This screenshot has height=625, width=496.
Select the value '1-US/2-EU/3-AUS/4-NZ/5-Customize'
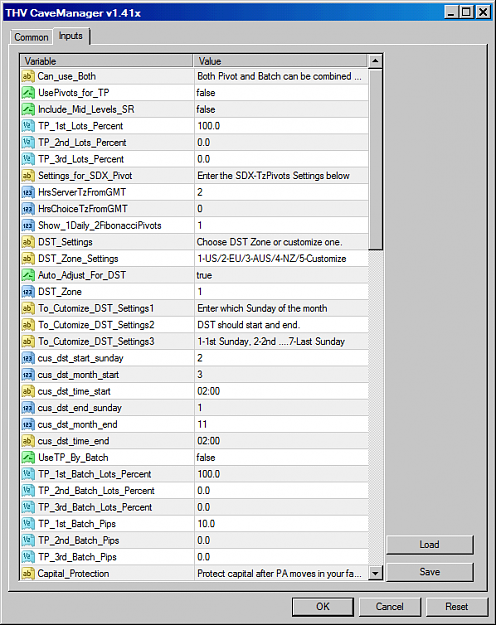click(272, 259)
